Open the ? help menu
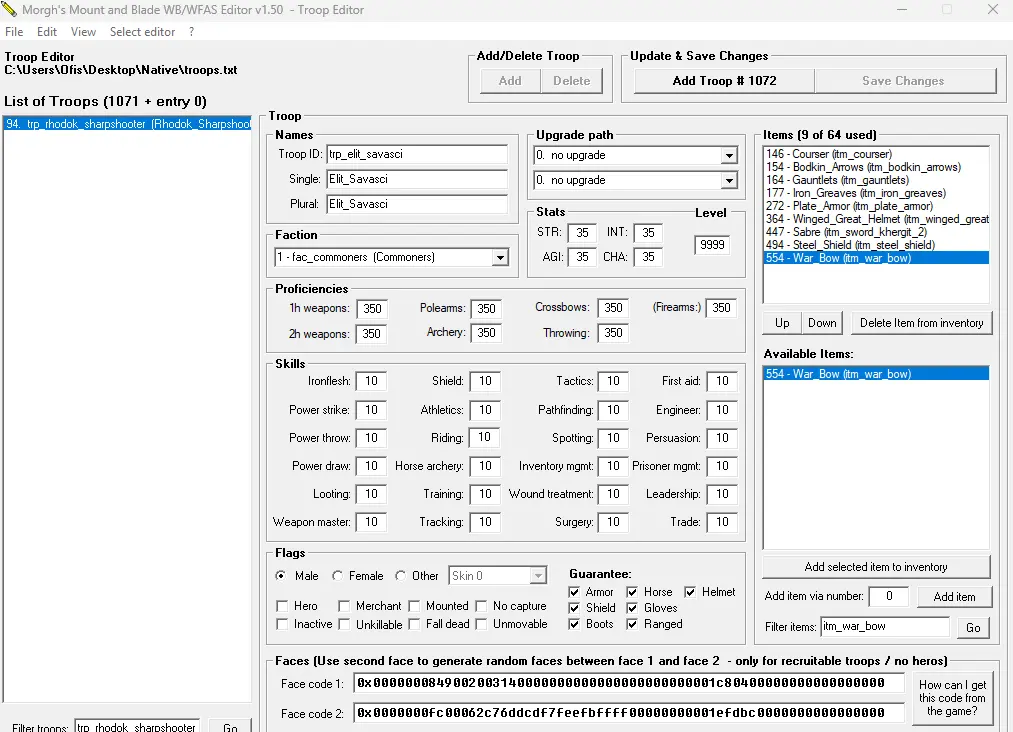This screenshot has height=732, width=1013. tap(191, 32)
